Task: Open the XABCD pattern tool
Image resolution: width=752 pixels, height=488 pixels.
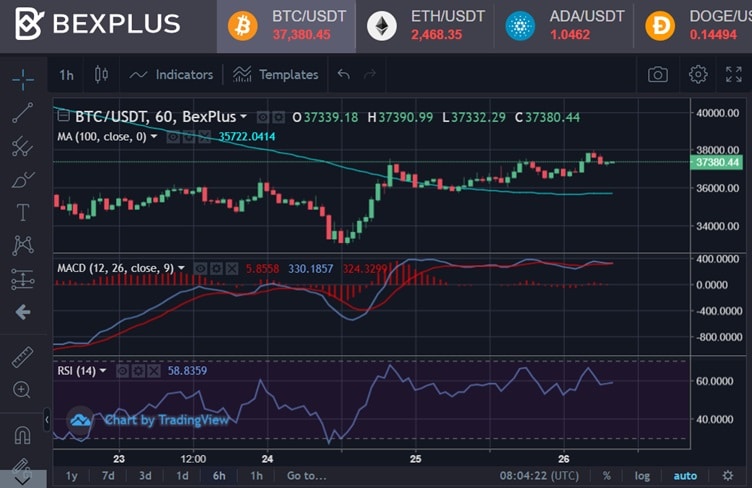Action: pyautogui.click(x=23, y=245)
